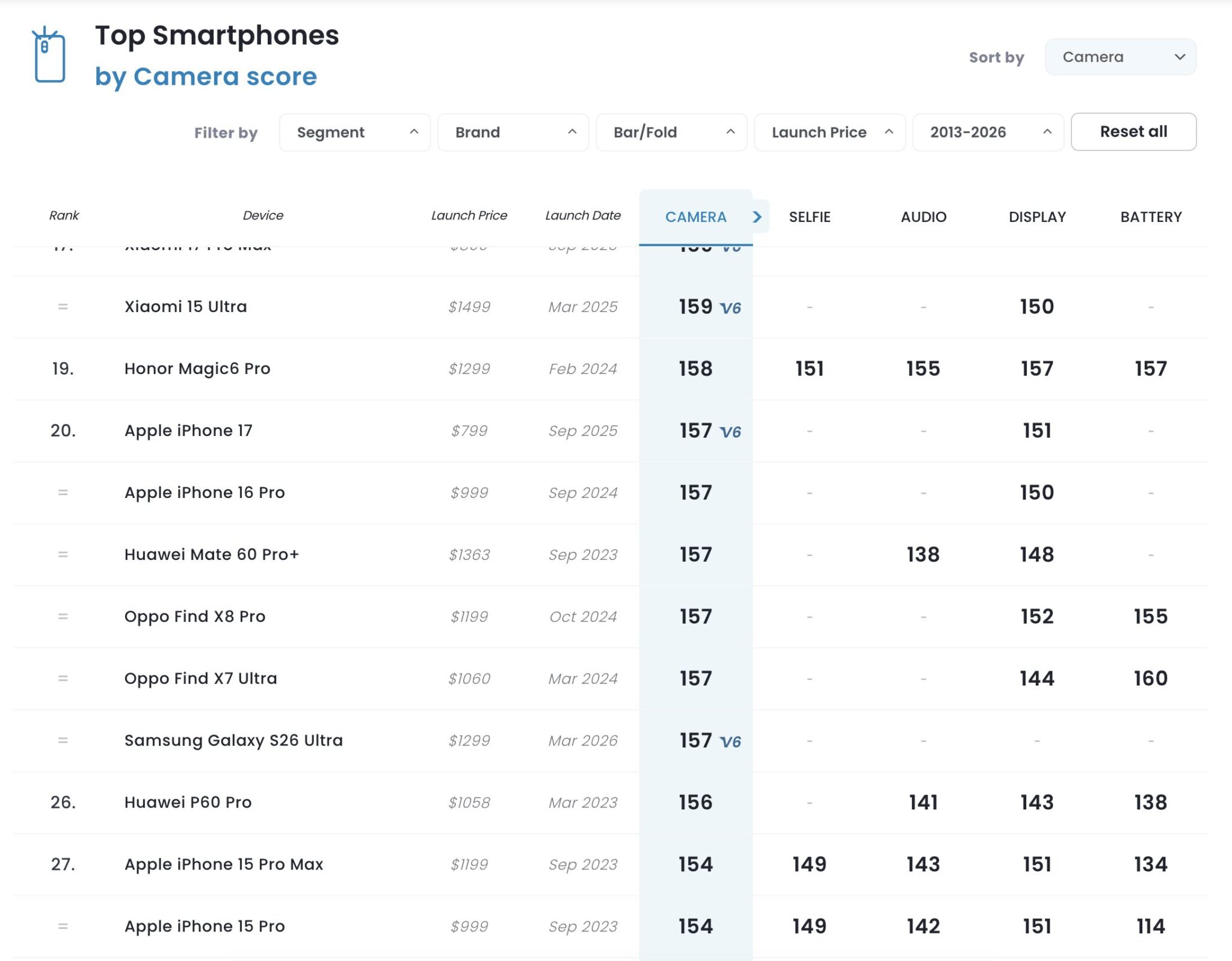Click the 114 battery score of Apple iPhone 15 Pro
Image resolution: width=1232 pixels, height=961 pixels.
tap(1151, 926)
